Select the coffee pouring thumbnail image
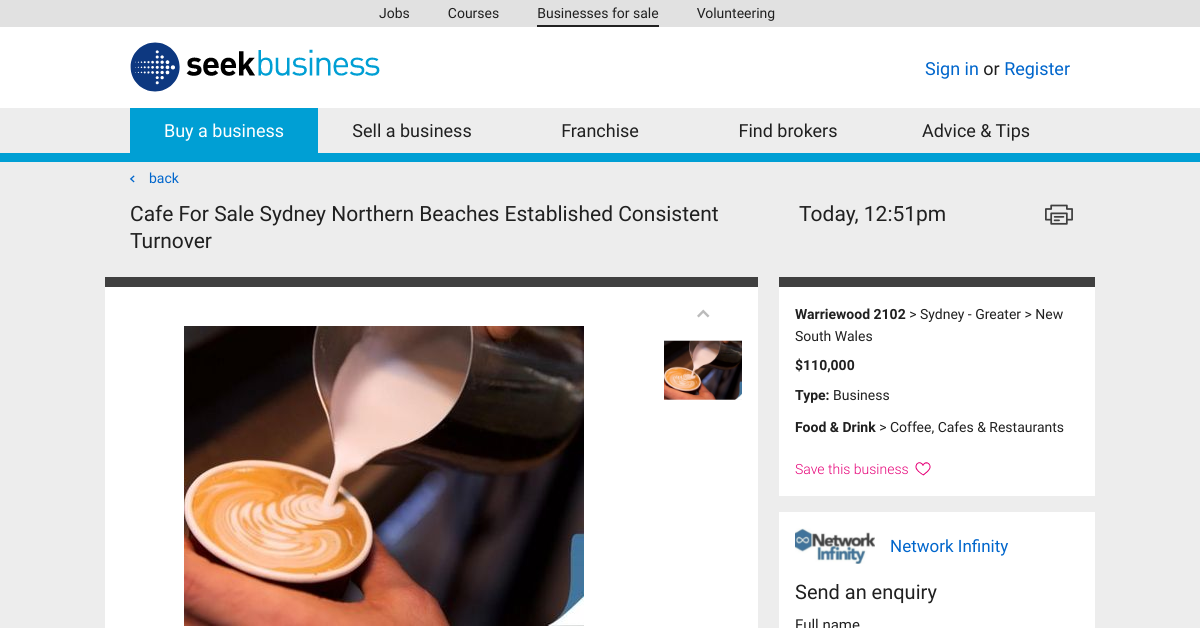The width and height of the screenshot is (1200, 628). [703, 370]
